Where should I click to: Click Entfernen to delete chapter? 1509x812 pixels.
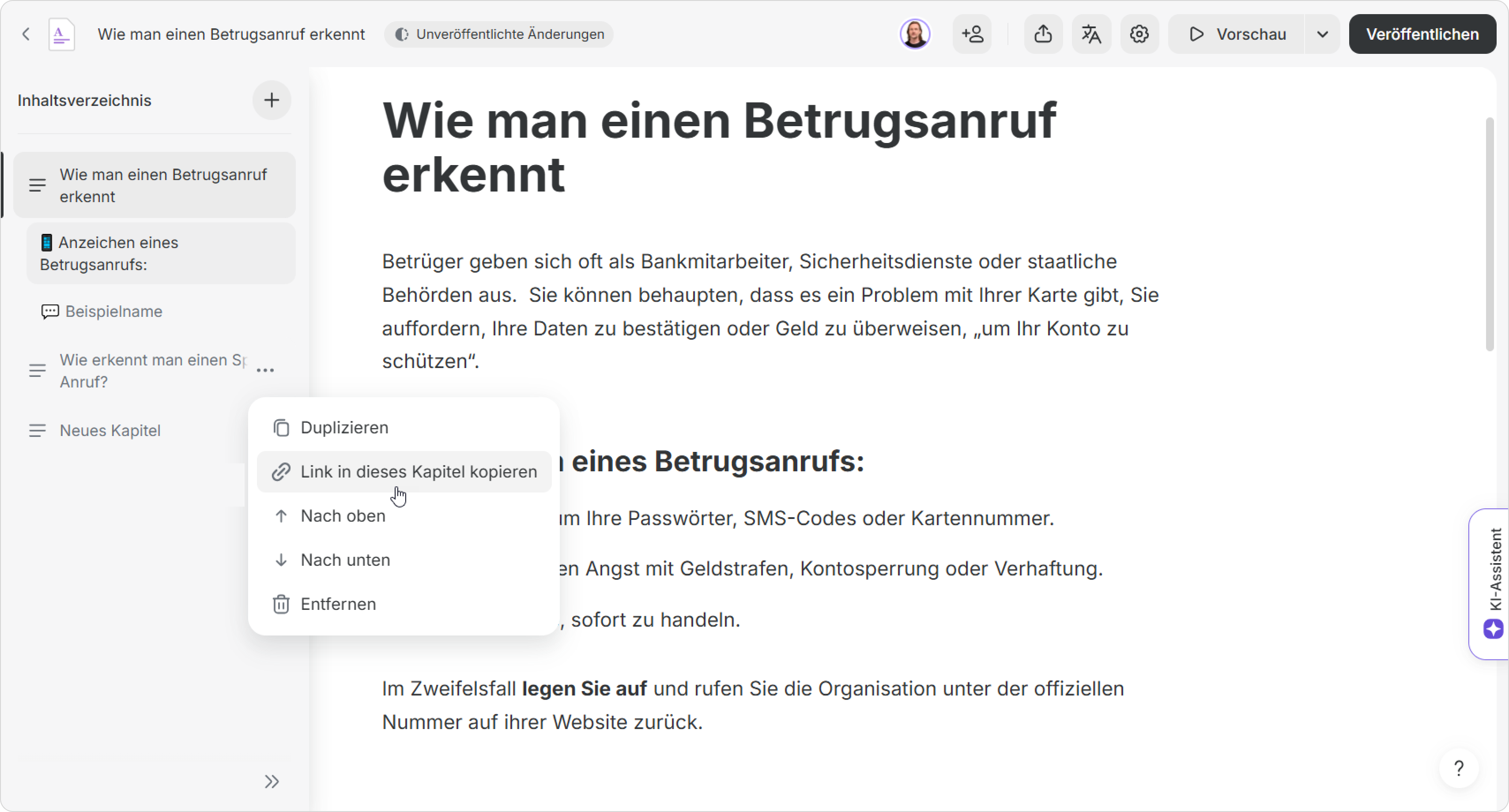tap(338, 604)
